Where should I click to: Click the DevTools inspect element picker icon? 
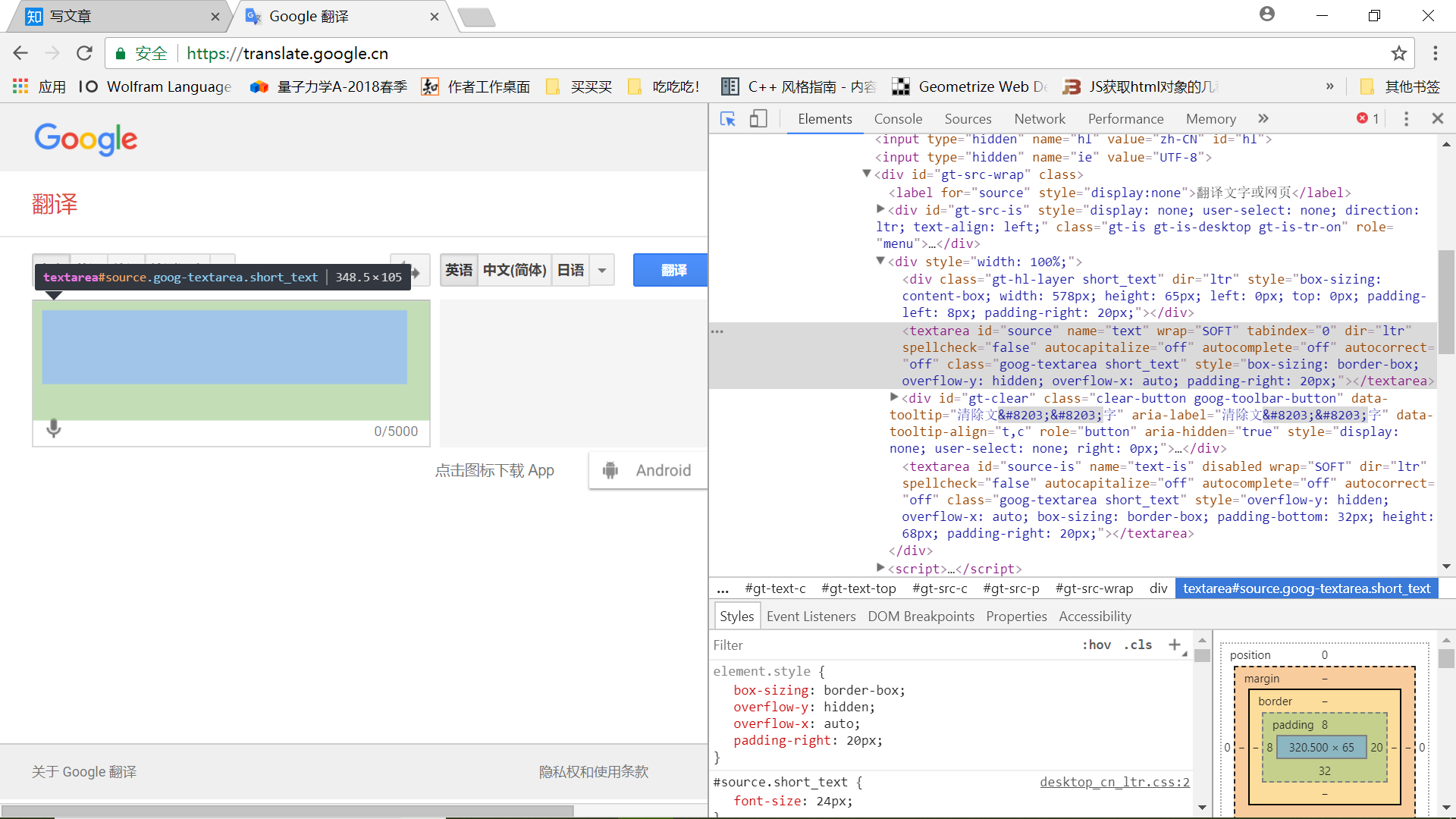[728, 119]
